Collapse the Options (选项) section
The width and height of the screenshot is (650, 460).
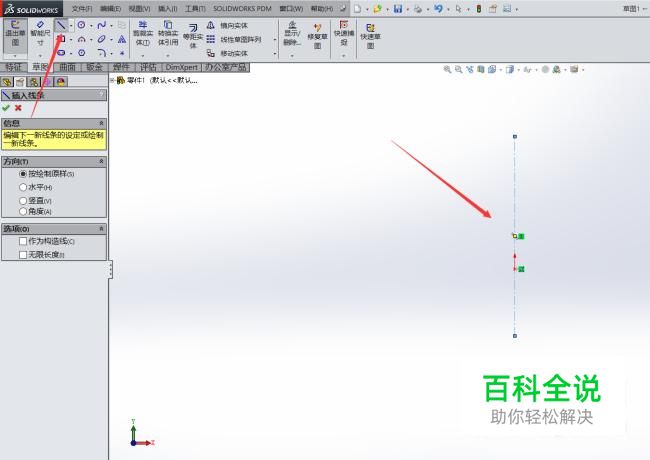pyautogui.click(x=101, y=229)
